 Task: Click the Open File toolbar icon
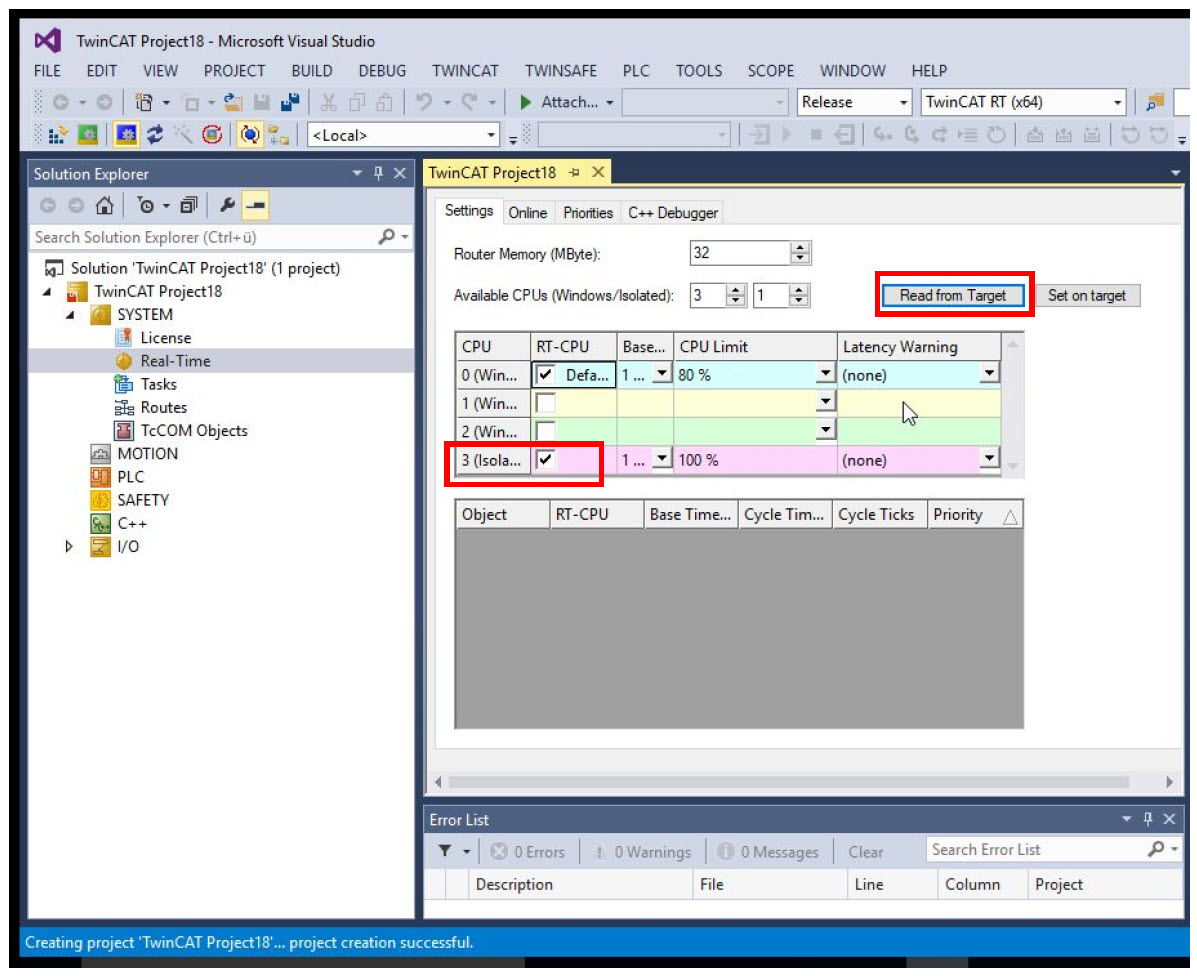pos(233,102)
